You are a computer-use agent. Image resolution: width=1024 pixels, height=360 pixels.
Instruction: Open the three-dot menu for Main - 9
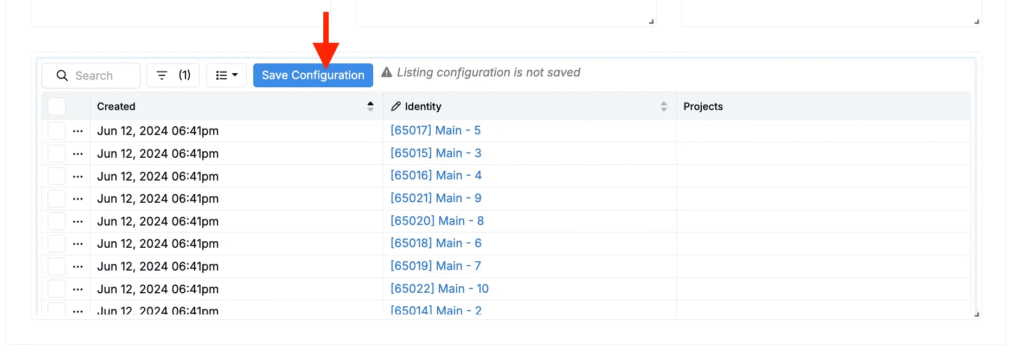pos(78,199)
